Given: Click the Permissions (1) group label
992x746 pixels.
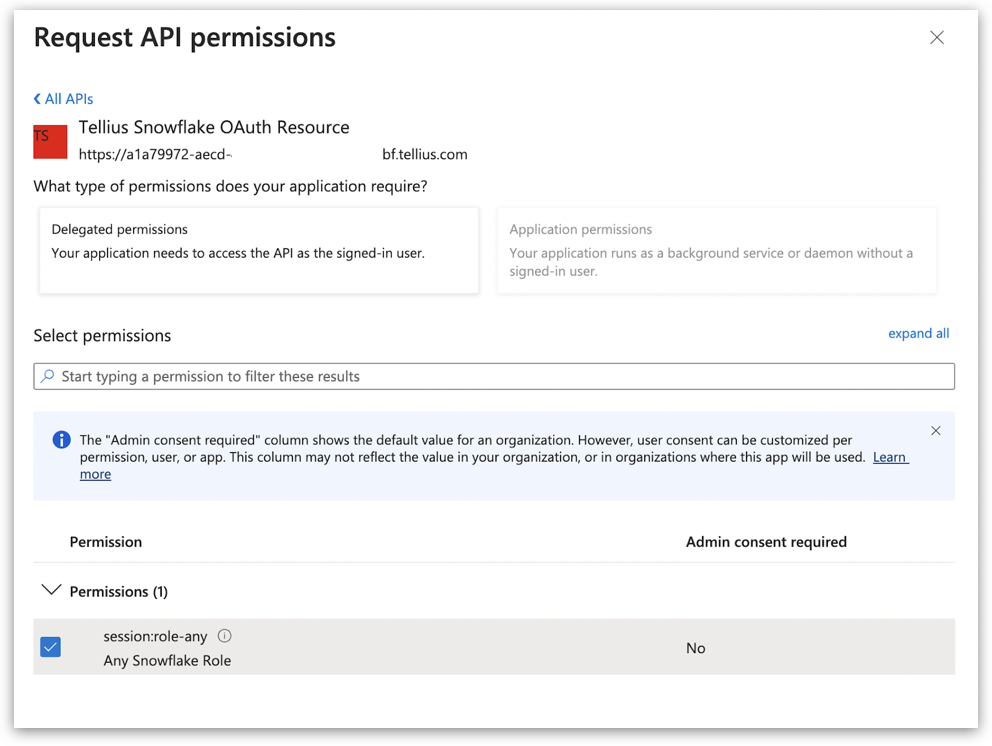Looking at the screenshot, I should [118, 592].
